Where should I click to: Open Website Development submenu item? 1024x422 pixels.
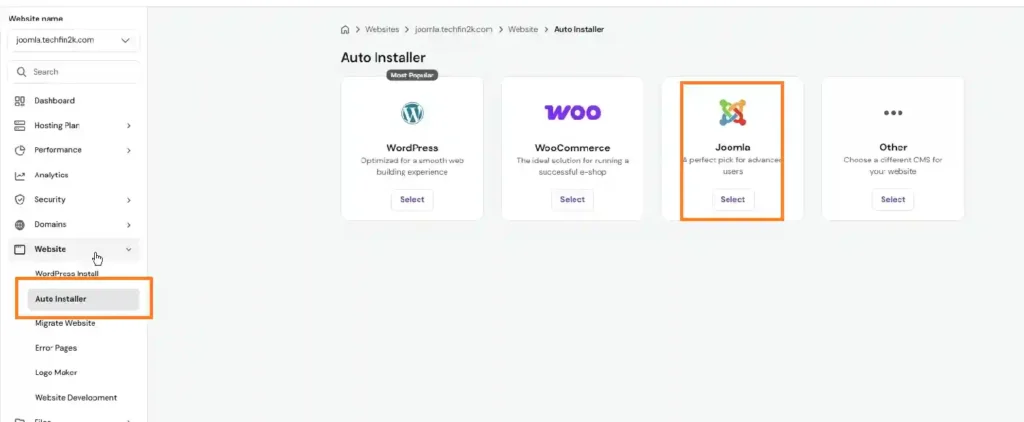coord(76,397)
